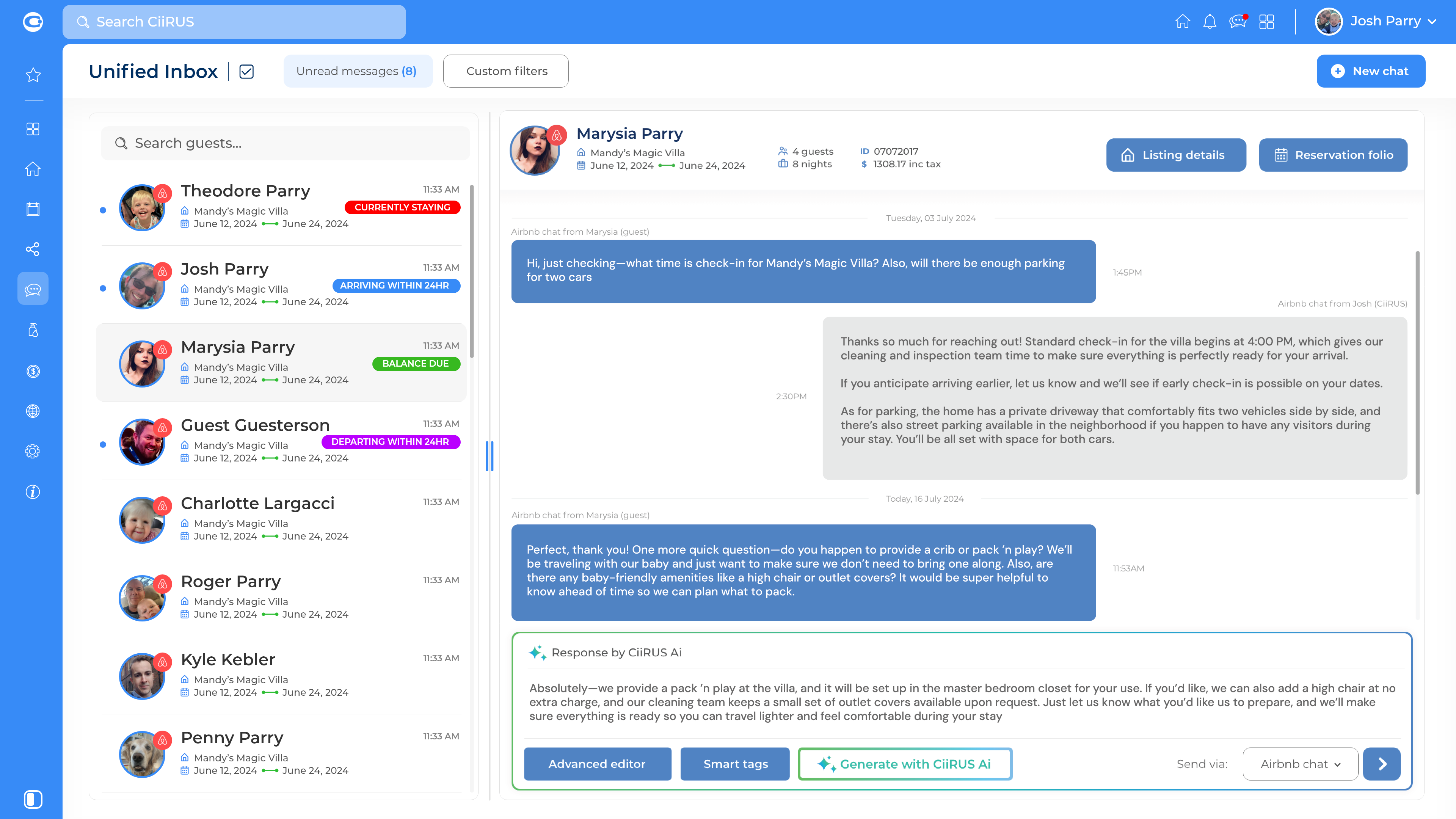Open the notifications bell icon
This screenshot has width=1456, height=819.
point(1210,22)
